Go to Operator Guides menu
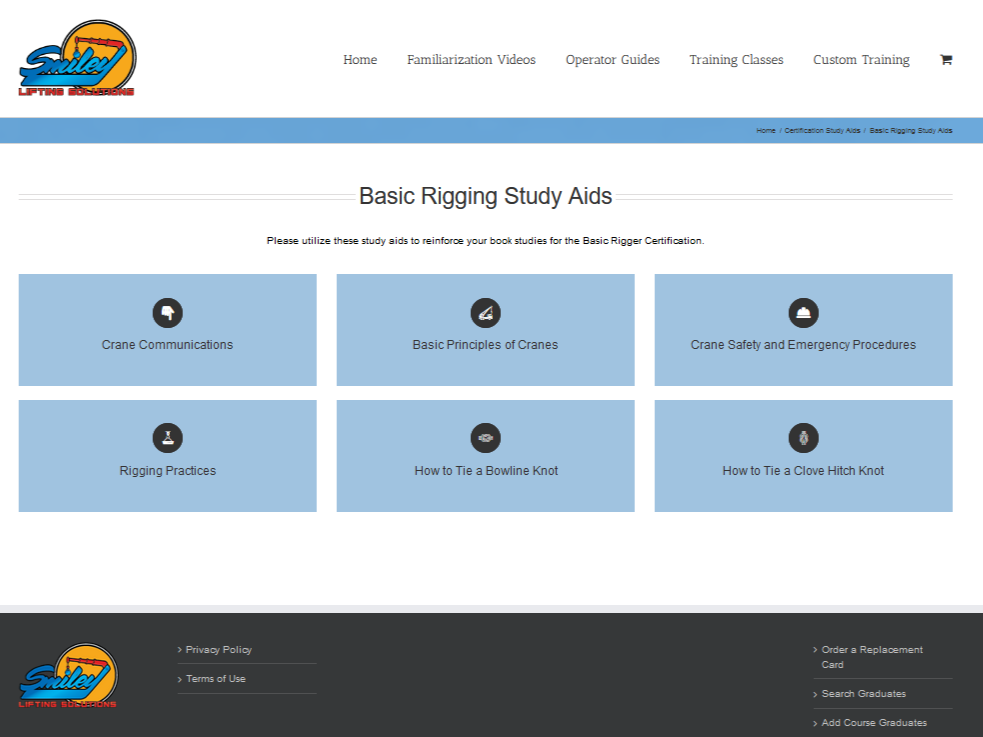This screenshot has height=737, width=983. tap(612, 60)
